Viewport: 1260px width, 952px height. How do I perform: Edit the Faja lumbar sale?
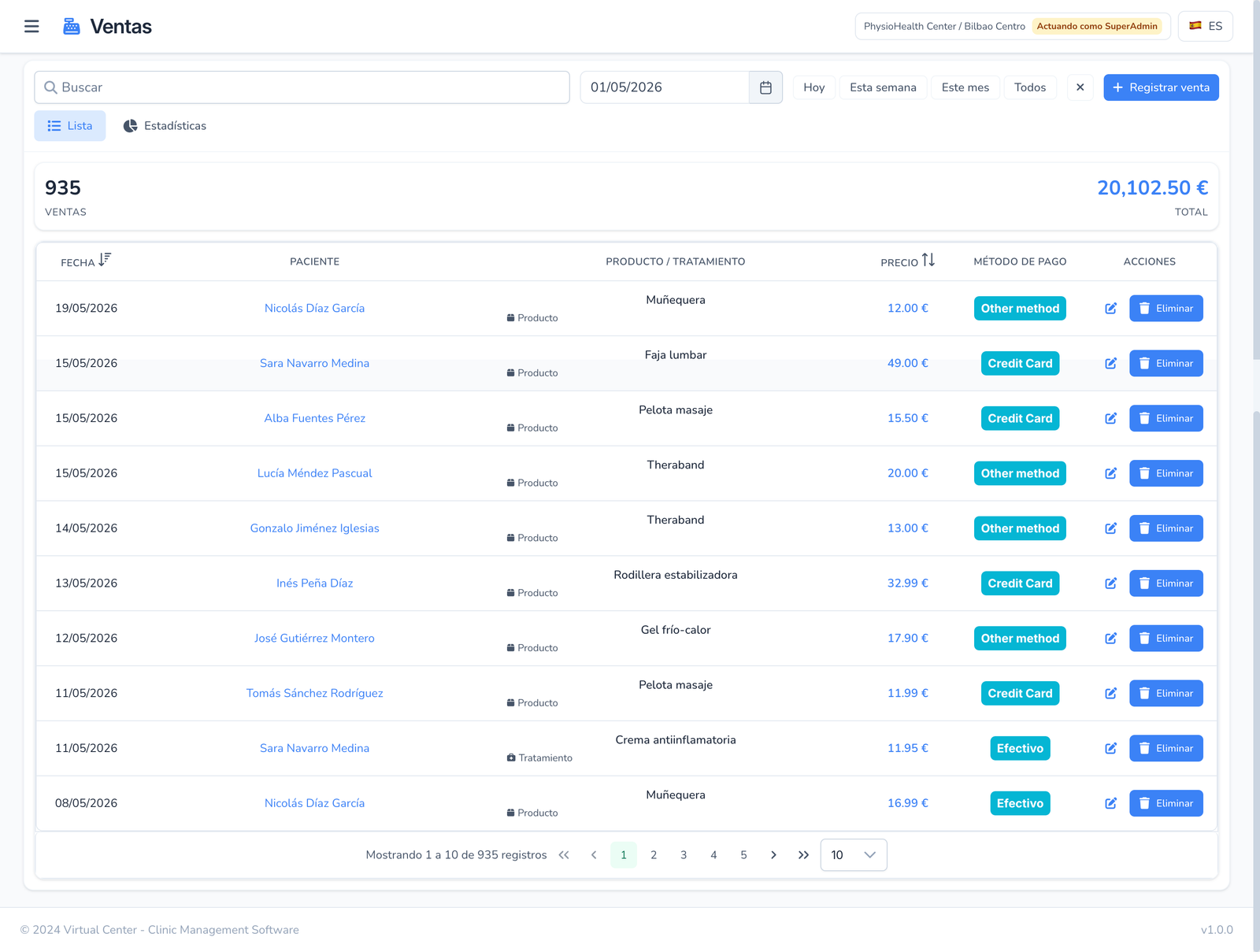click(1110, 364)
